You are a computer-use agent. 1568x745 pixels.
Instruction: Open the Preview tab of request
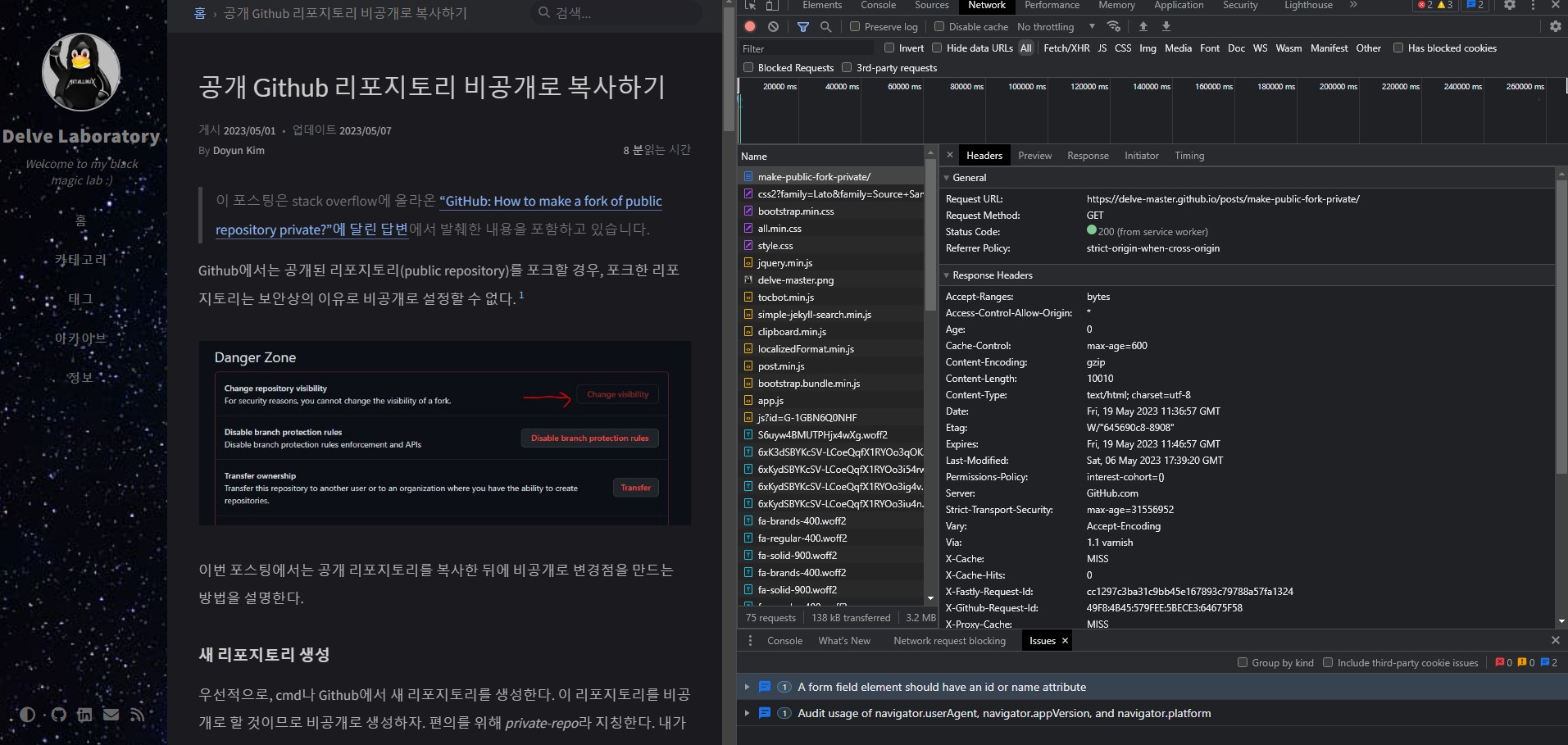coord(1034,155)
